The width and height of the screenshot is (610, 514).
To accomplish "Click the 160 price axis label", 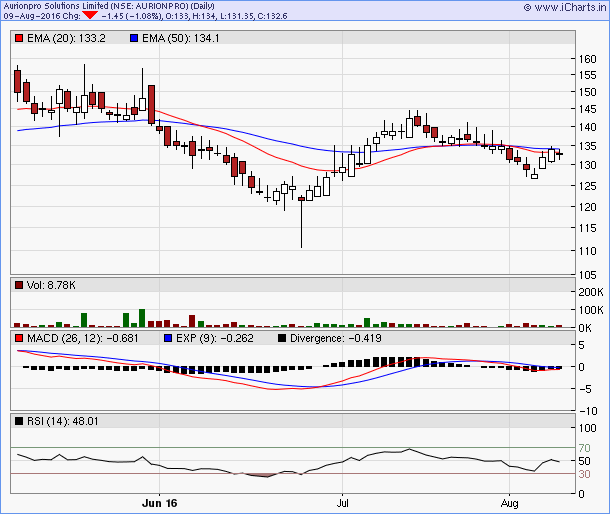I will [587, 59].
